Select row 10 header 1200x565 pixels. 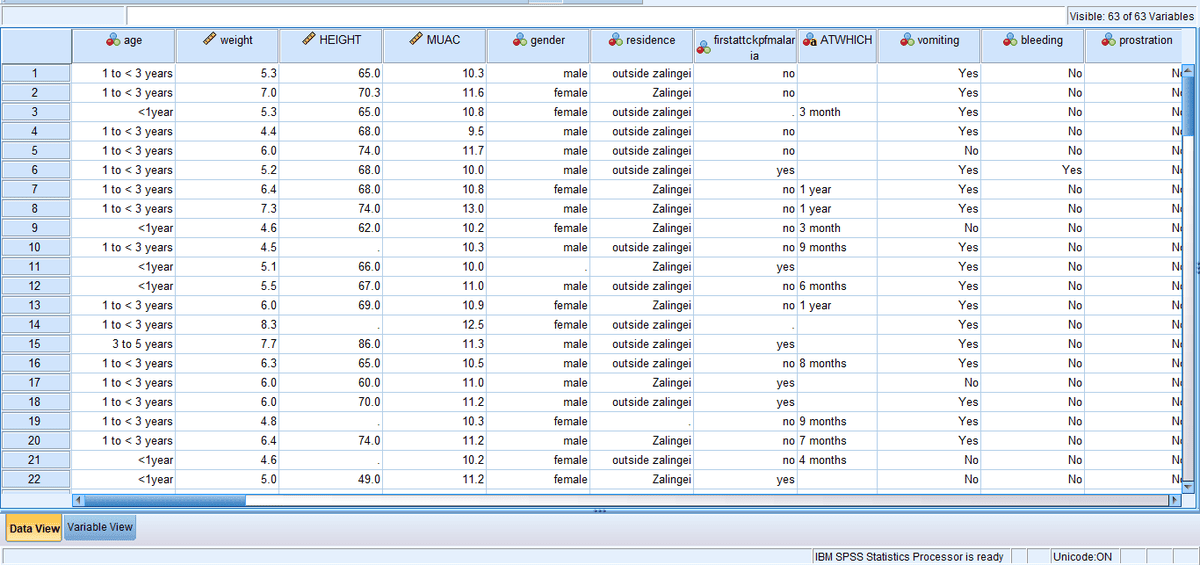pyautogui.click(x=35, y=247)
